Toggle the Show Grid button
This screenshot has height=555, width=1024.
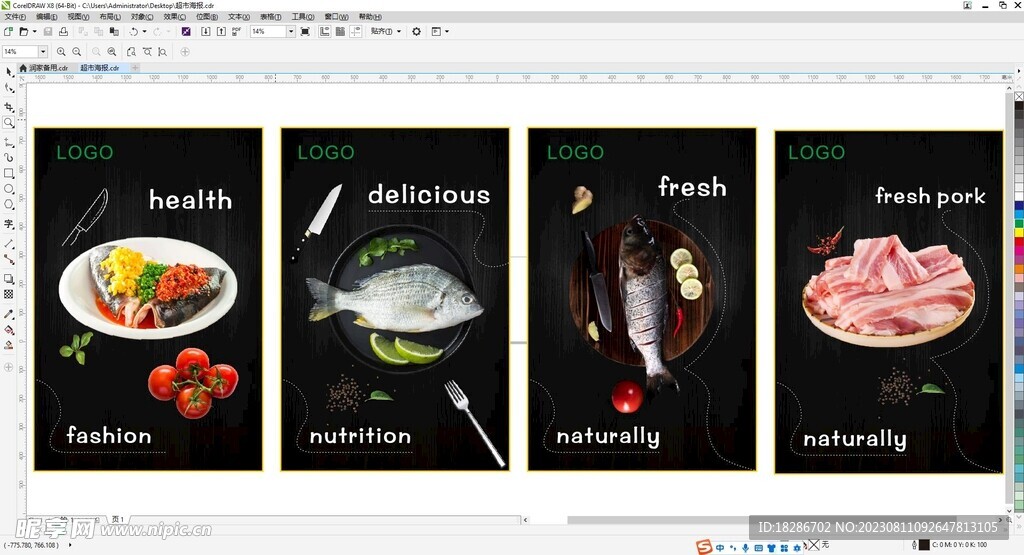[x=340, y=32]
